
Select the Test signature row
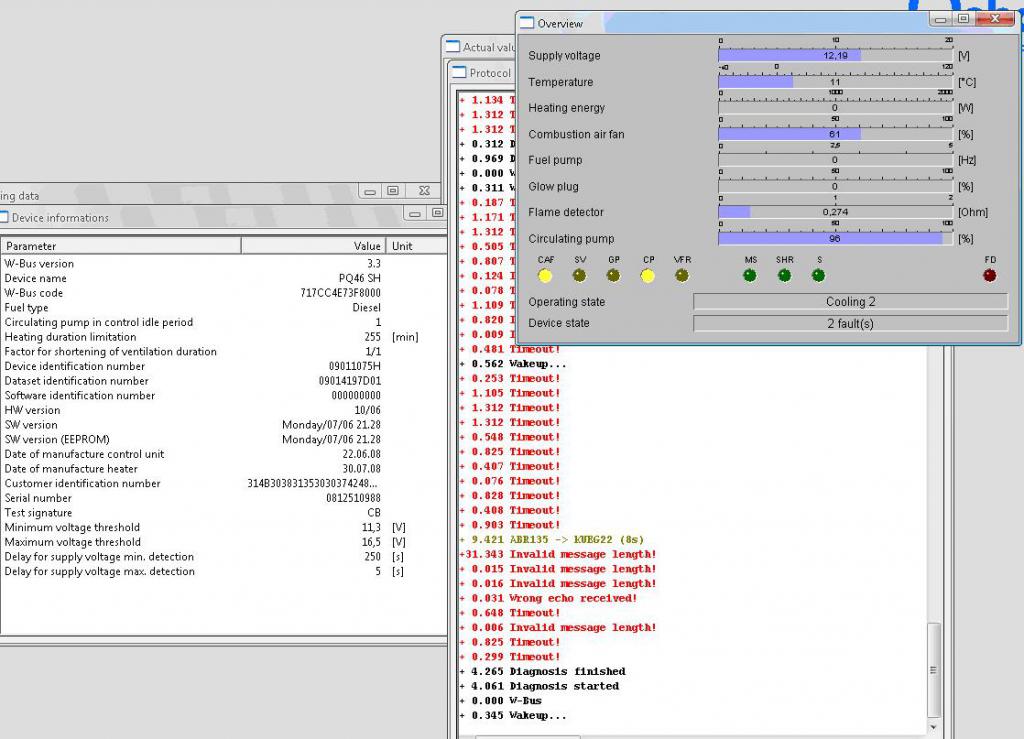pos(223,512)
